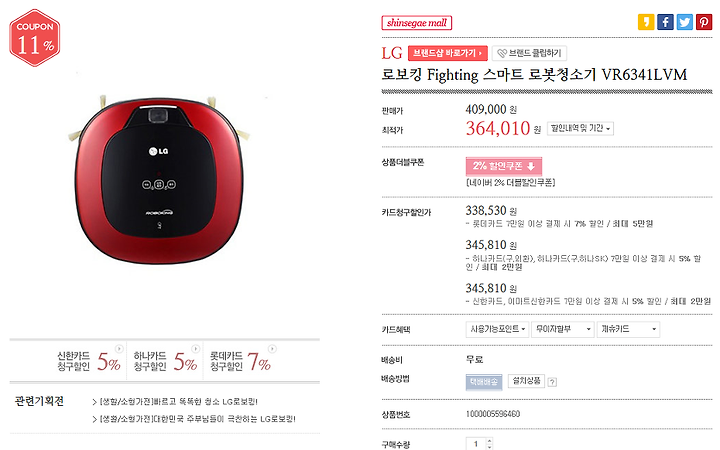Download the 2% 할인쿠폰

[x=504, y=166]
